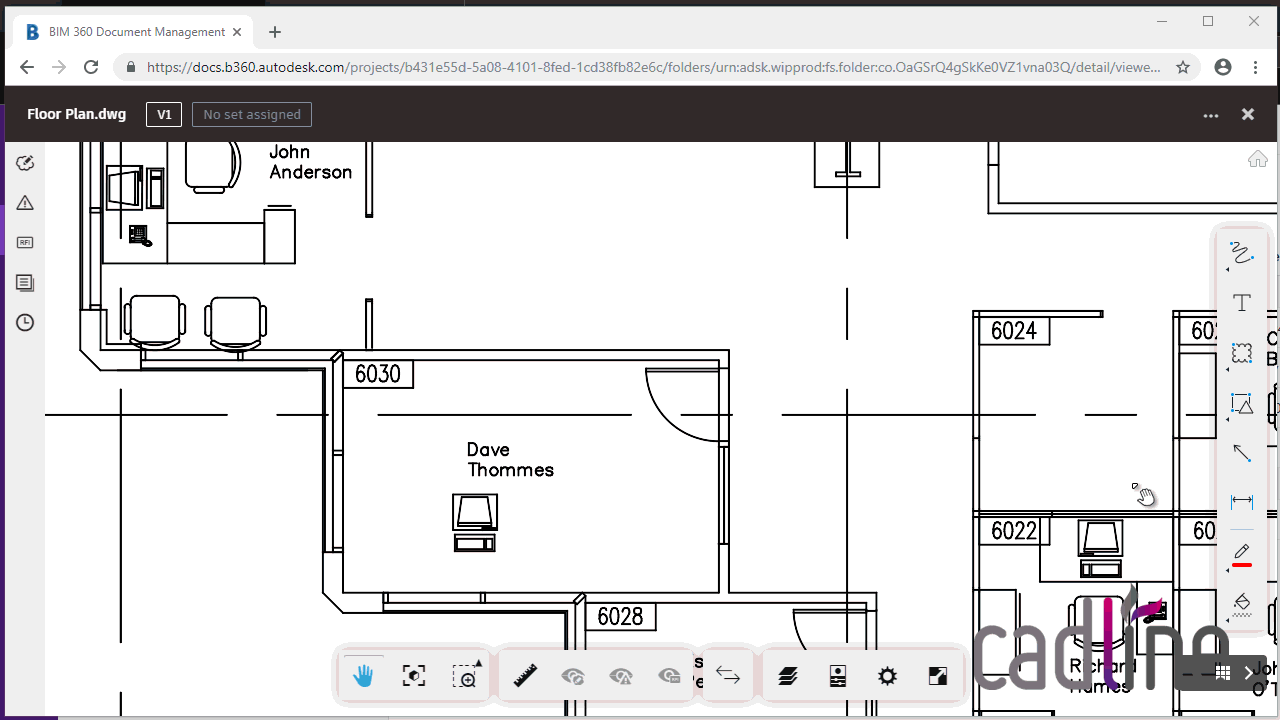The width and height of the screenshot is (1280, 720).
Task: Open the Properties panel icon
Action: 838,677
